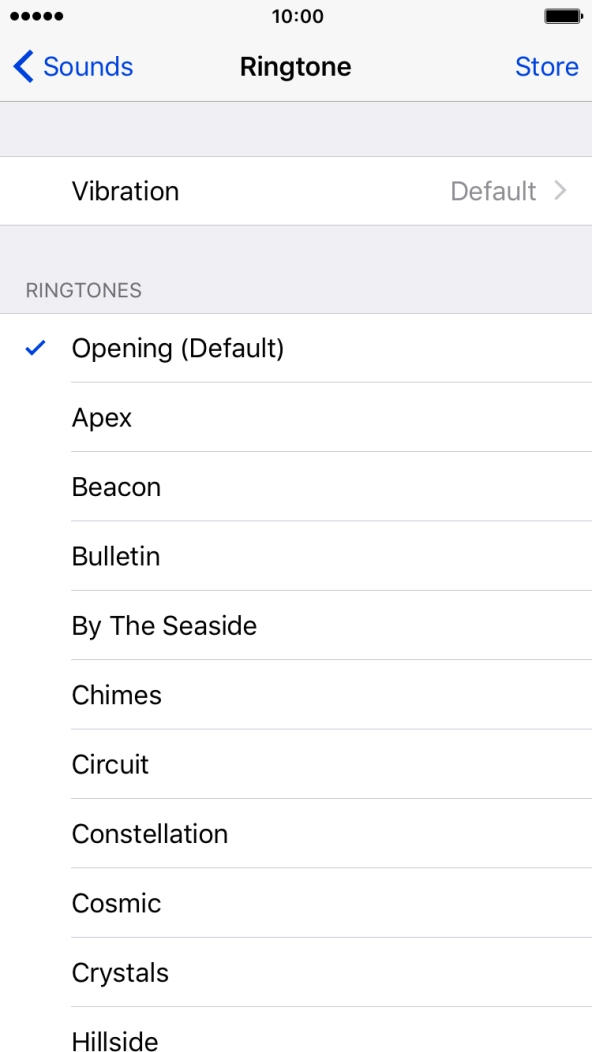The height and width of the screenshot is (1052, 592).
Task: Select the Opening (Default) ringtone
Action: 177,348
